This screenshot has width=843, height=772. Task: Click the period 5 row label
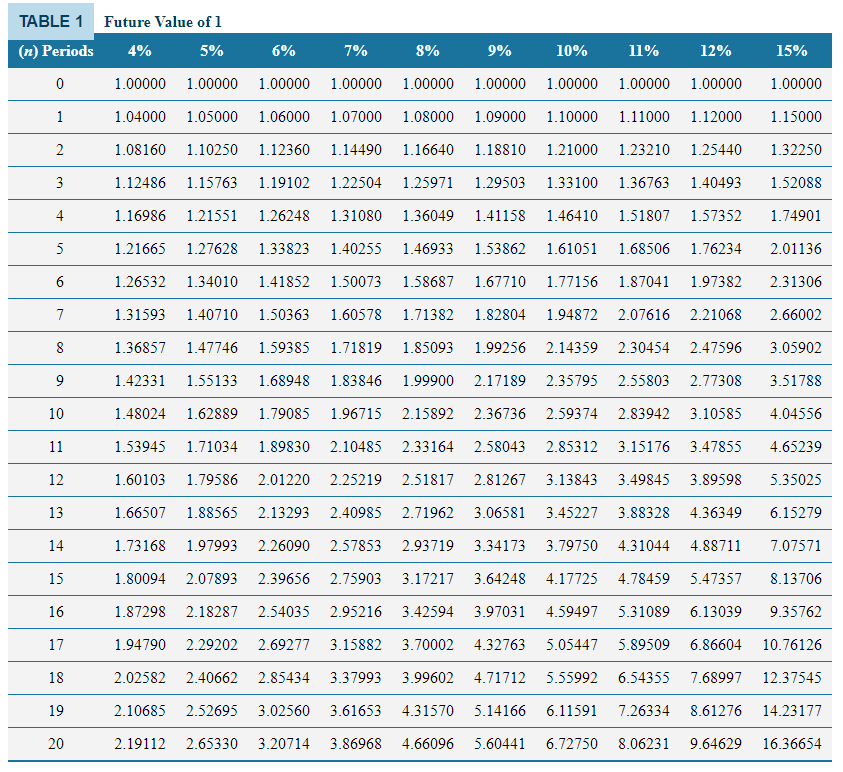tap(59, 249)
